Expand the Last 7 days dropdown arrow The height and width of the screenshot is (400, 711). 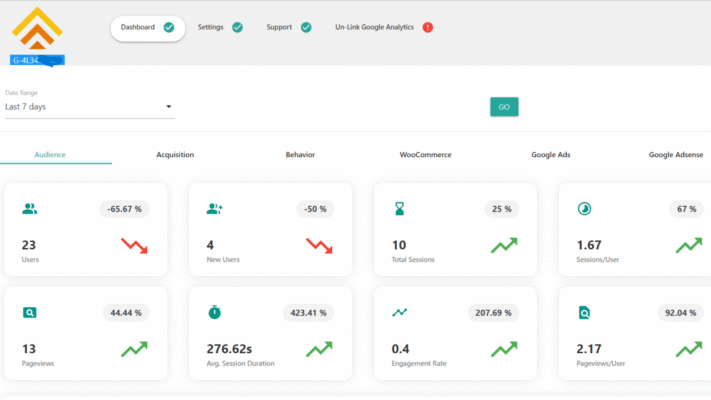169,106
